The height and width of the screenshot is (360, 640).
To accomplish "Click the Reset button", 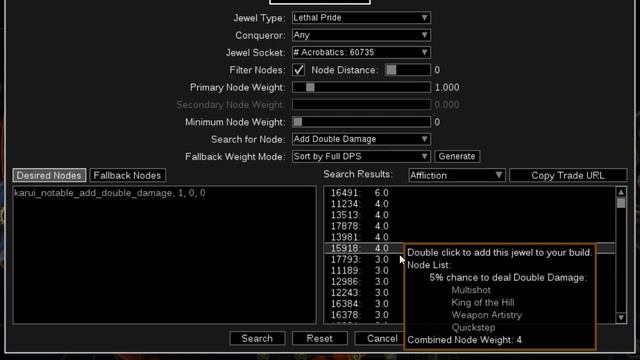I will (320, 338).
